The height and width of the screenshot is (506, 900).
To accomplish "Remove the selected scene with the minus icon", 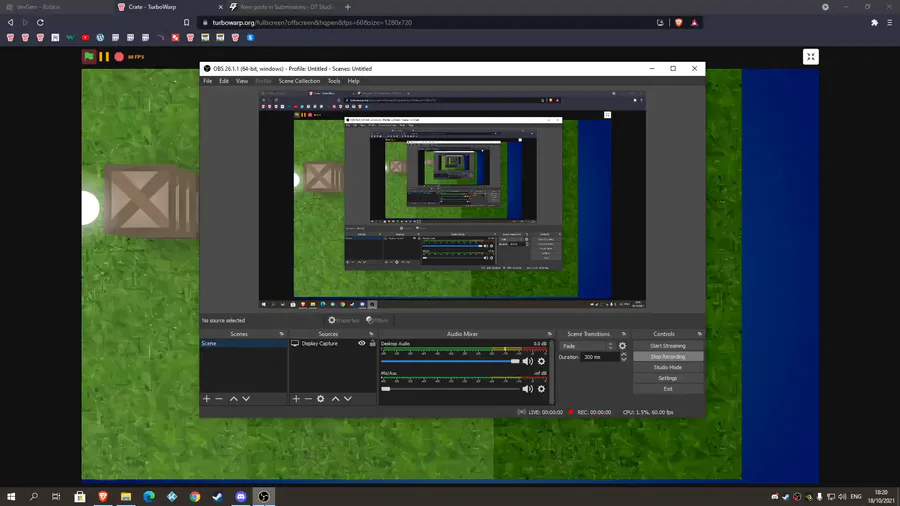I will click(219, 398).
